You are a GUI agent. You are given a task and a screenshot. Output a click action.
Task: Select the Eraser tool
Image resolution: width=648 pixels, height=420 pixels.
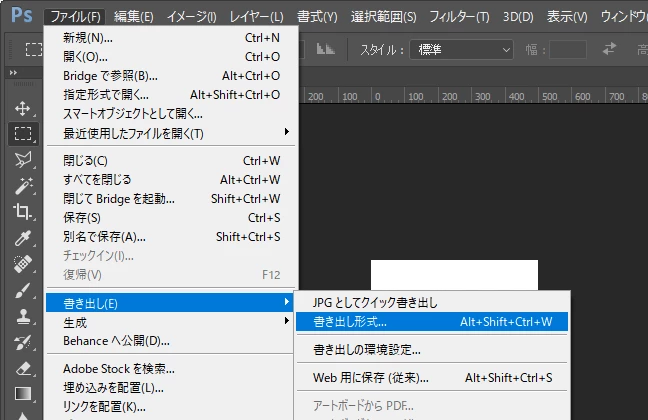pyautogui.click(x=23, y=368)
